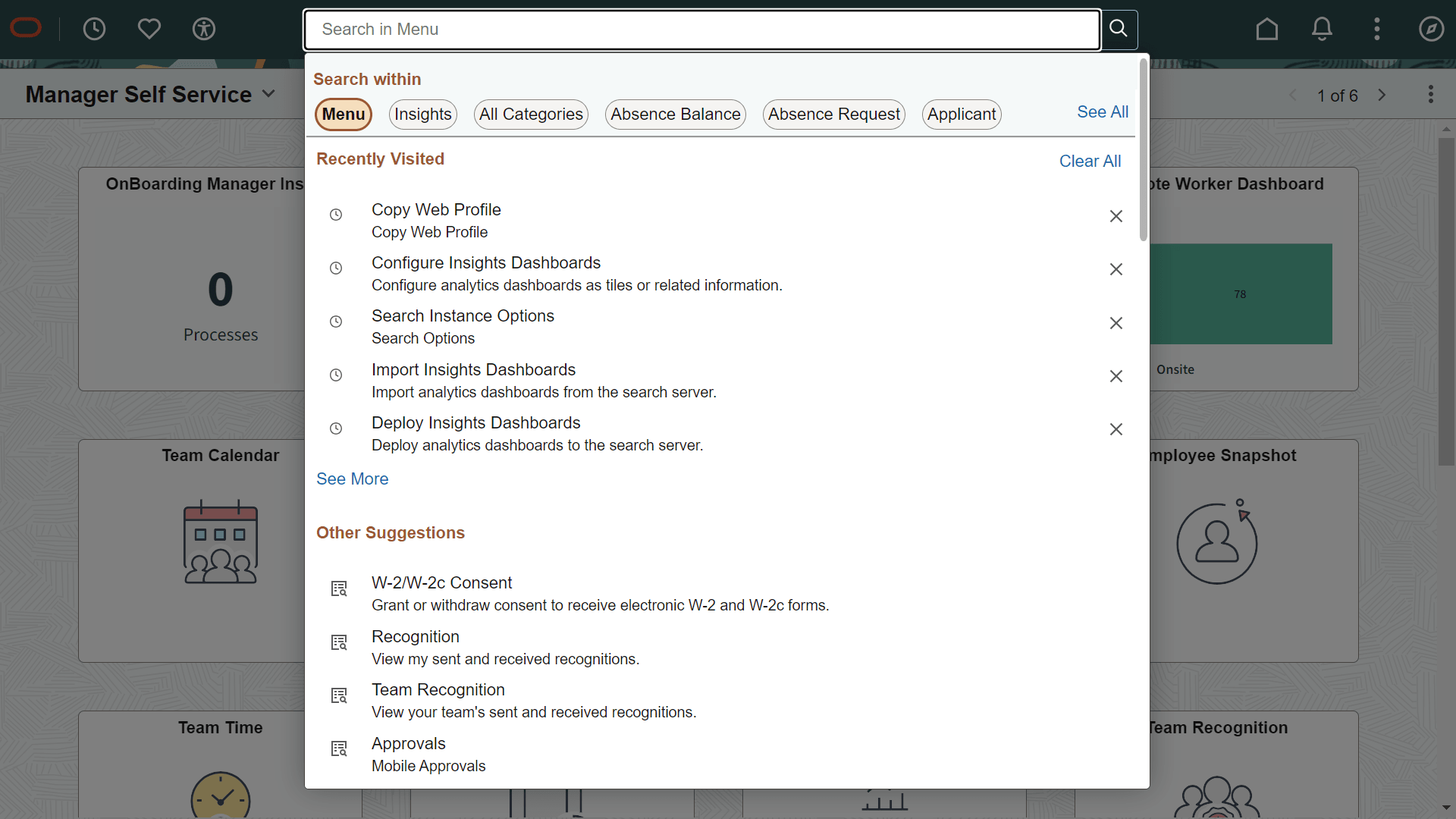Toggle the Insights search filter

point(422,114)
